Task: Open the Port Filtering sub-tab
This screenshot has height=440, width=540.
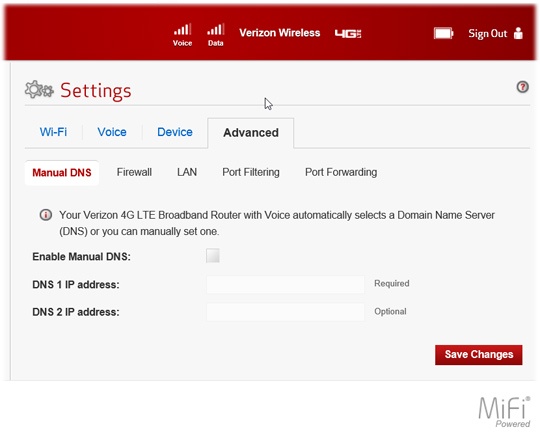Action: 251,172
